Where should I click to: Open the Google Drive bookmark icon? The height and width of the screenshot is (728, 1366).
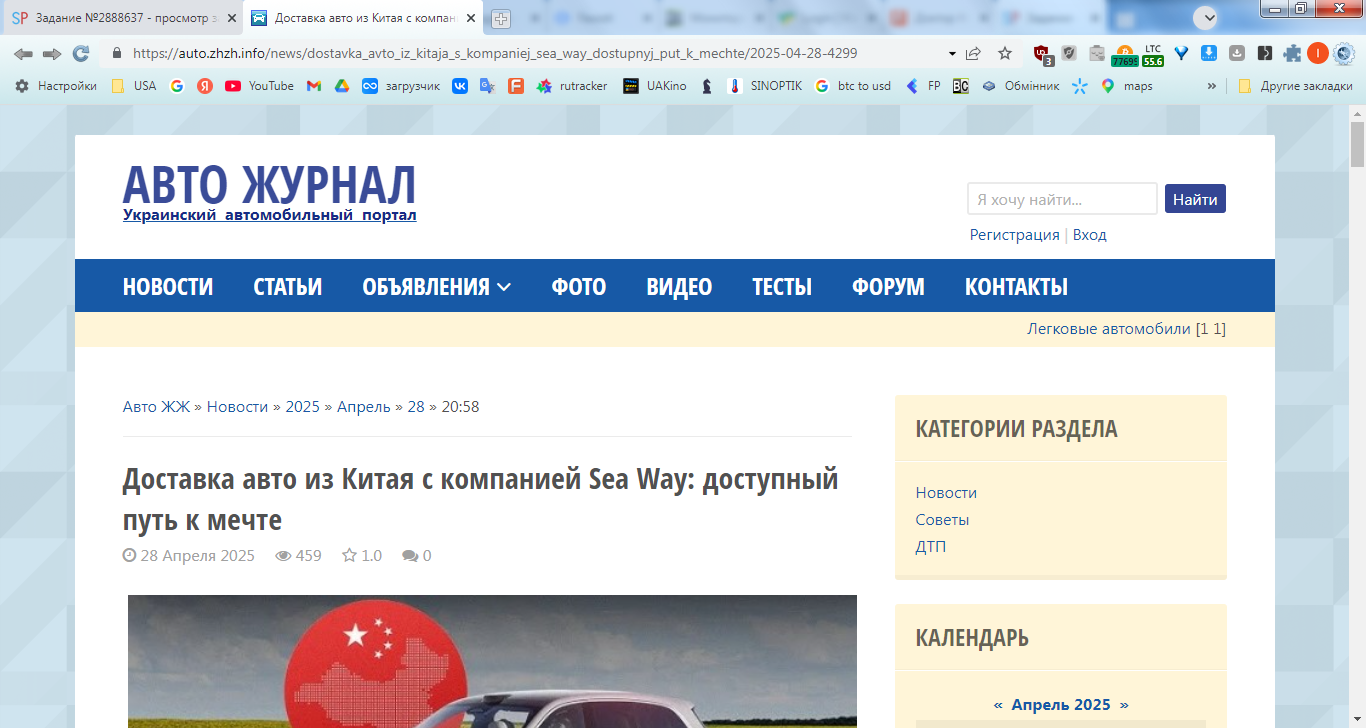tap(341, 86)
